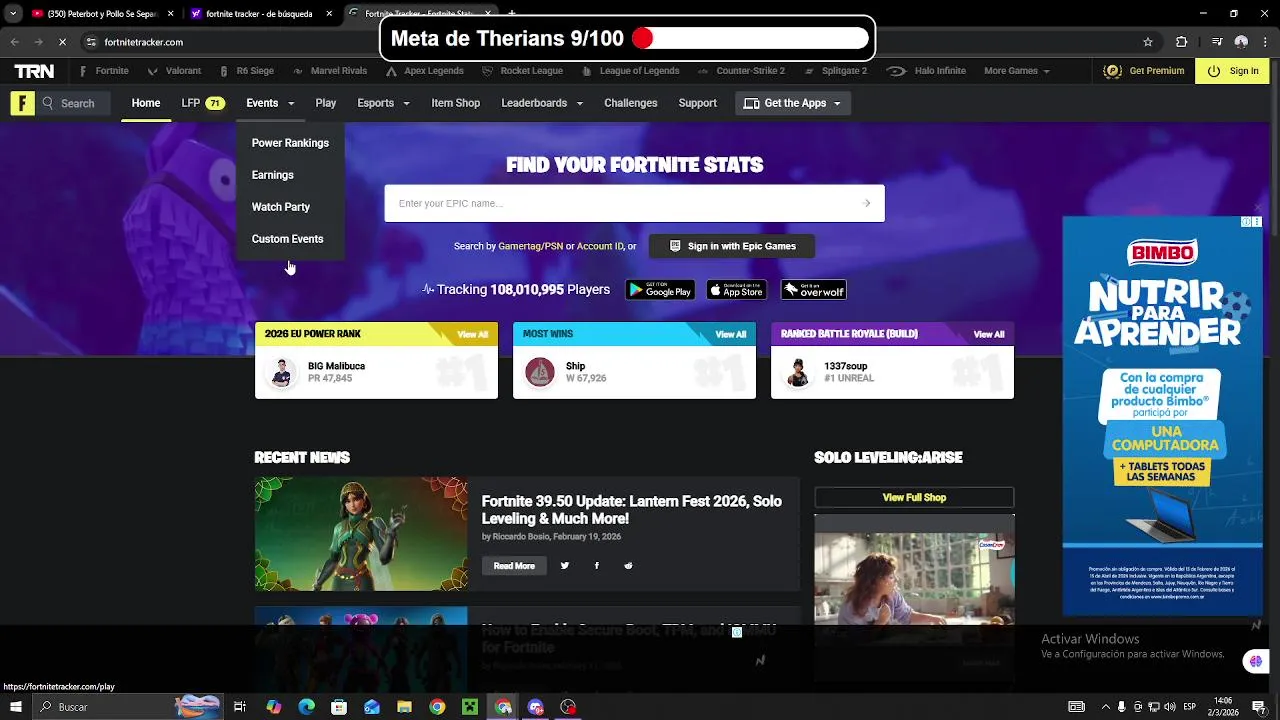Open the 39.50 Update article thumbnail
This screenshot has height=720, width=1280.
point(361,533)
